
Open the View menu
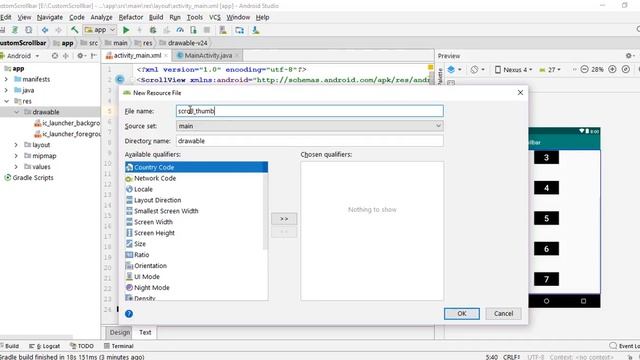[x=24, y=17]
